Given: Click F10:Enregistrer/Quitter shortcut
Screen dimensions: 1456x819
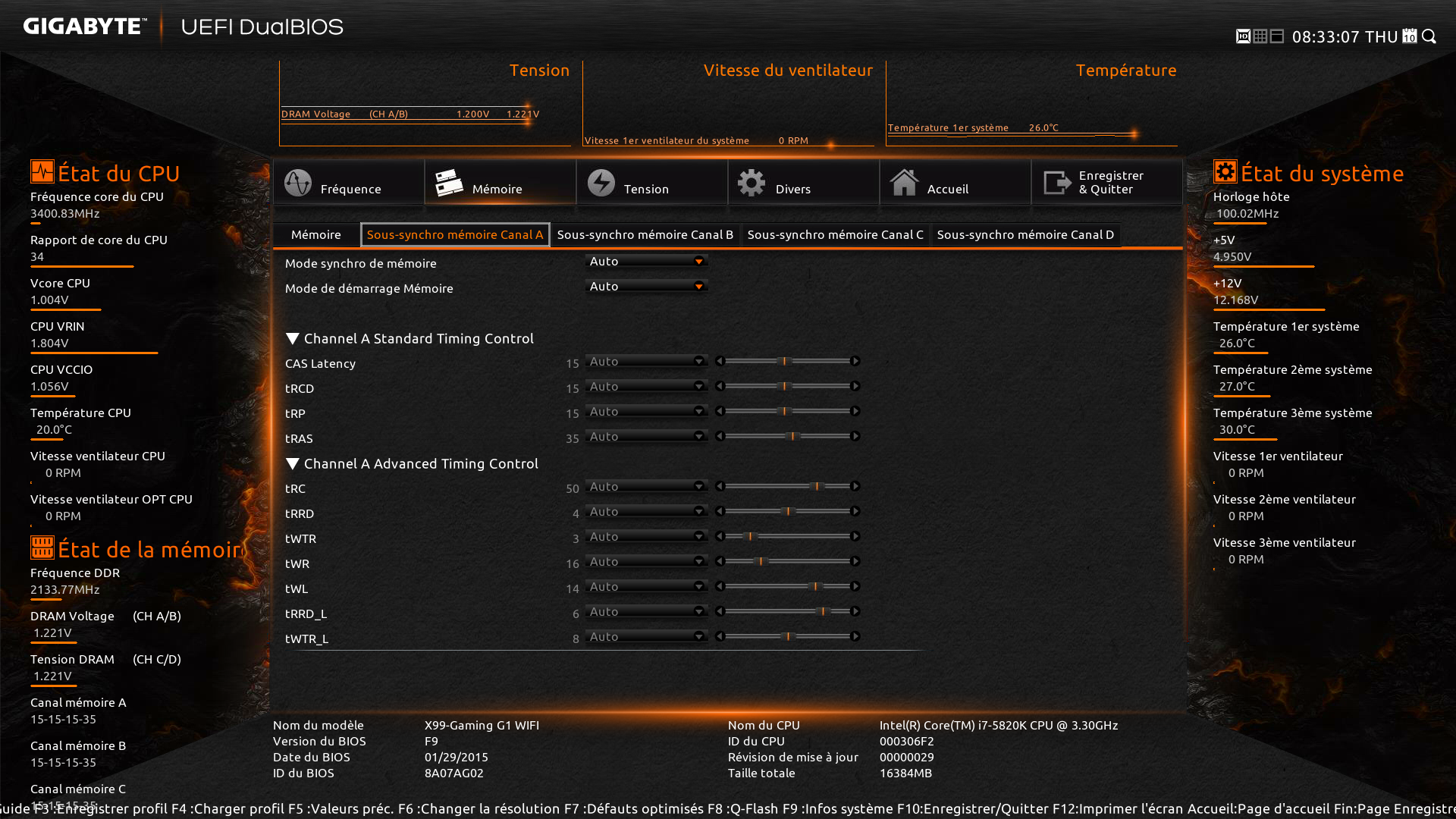Looking at the screenshot, I should pyautogui.click(x=973, y=808).
